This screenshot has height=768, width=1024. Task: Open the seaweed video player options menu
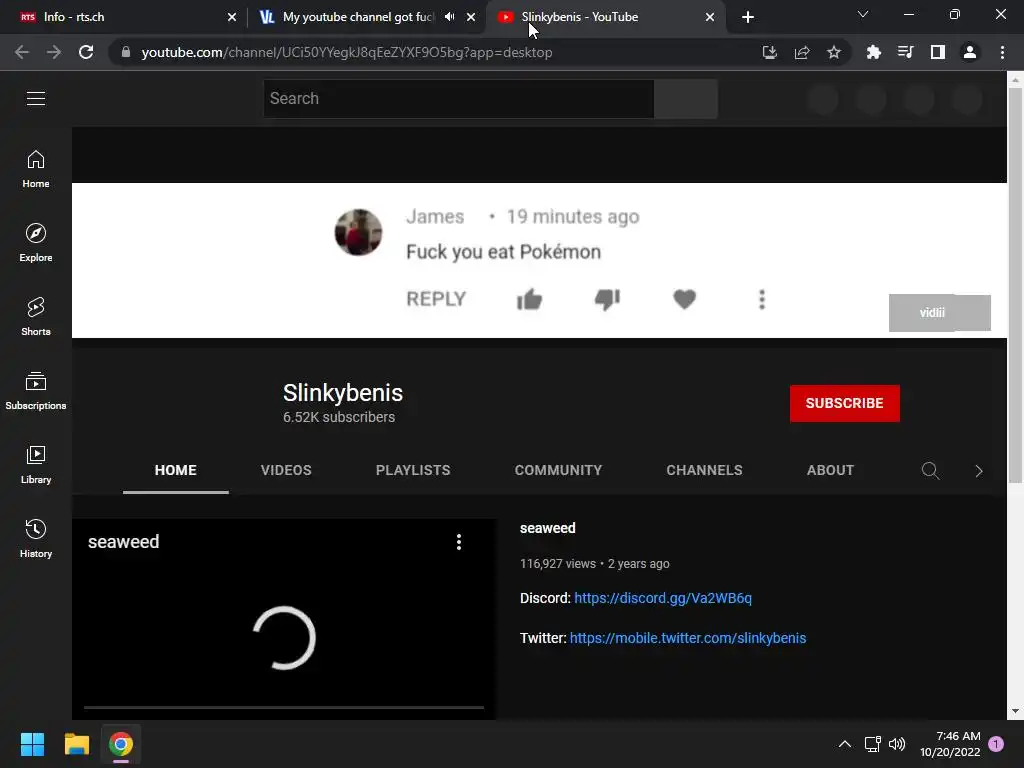tap(459, 541)
